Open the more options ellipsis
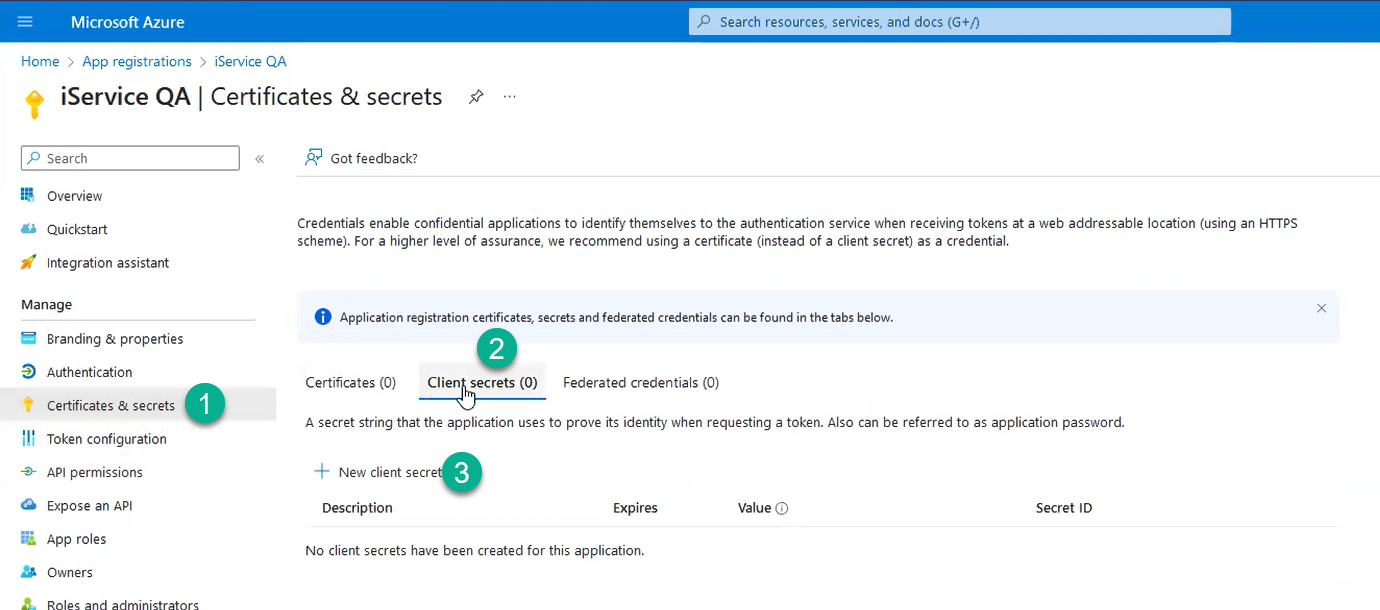This screenshot has width=1380, height=610. click(x=510, y=97)
